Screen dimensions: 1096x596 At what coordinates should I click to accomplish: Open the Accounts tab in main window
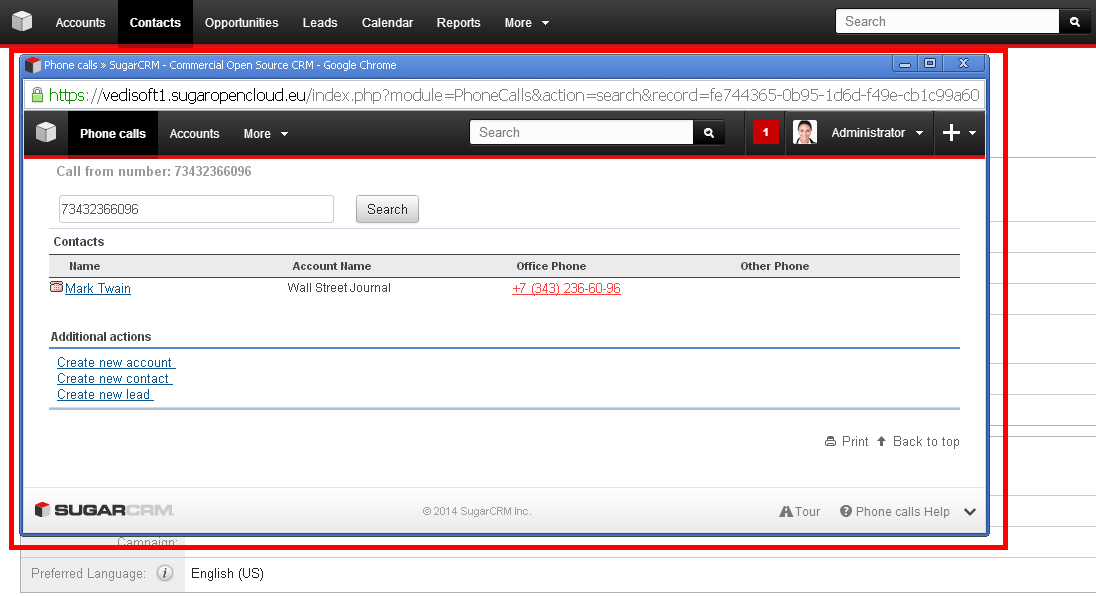pyautogui.click(x=80, y=22)
